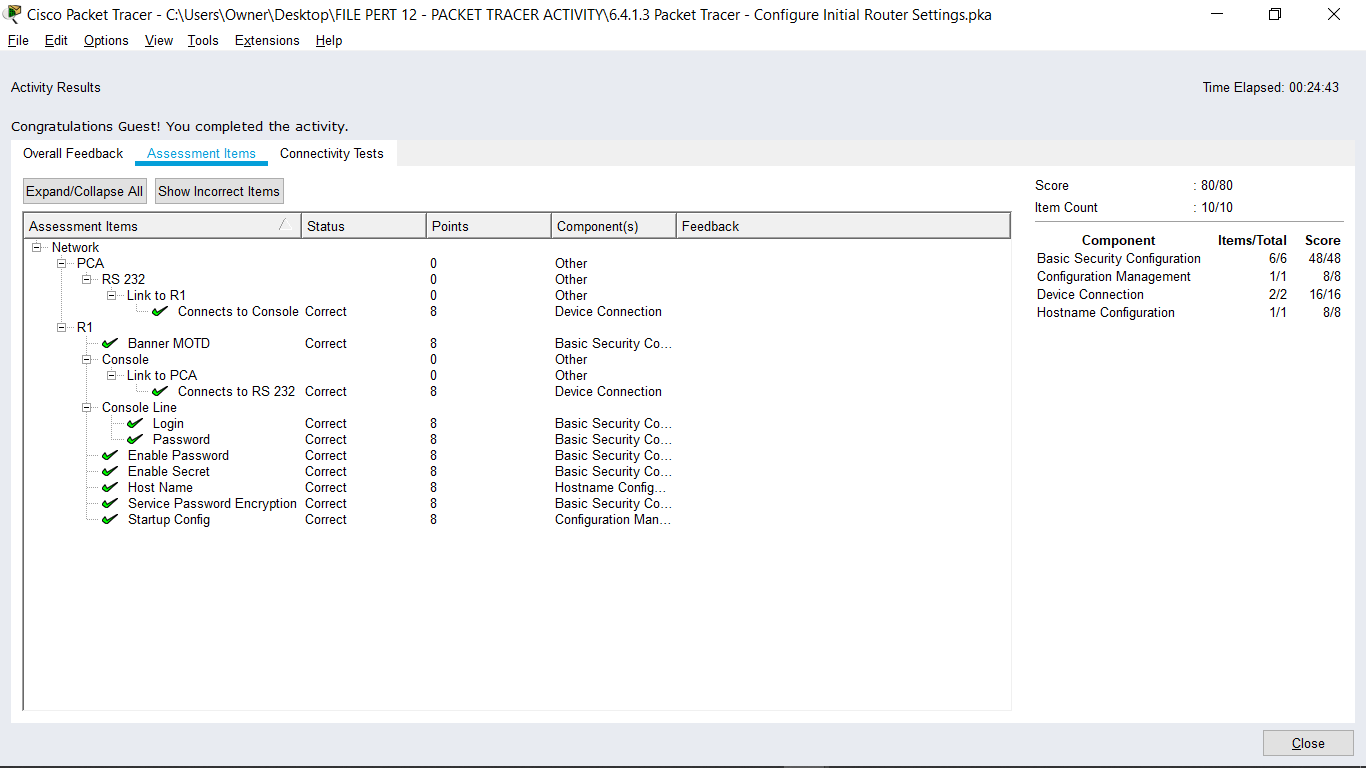
Task: Collapse the Console Line tree node
Action: pyautogui.click(x=87, y=407)
